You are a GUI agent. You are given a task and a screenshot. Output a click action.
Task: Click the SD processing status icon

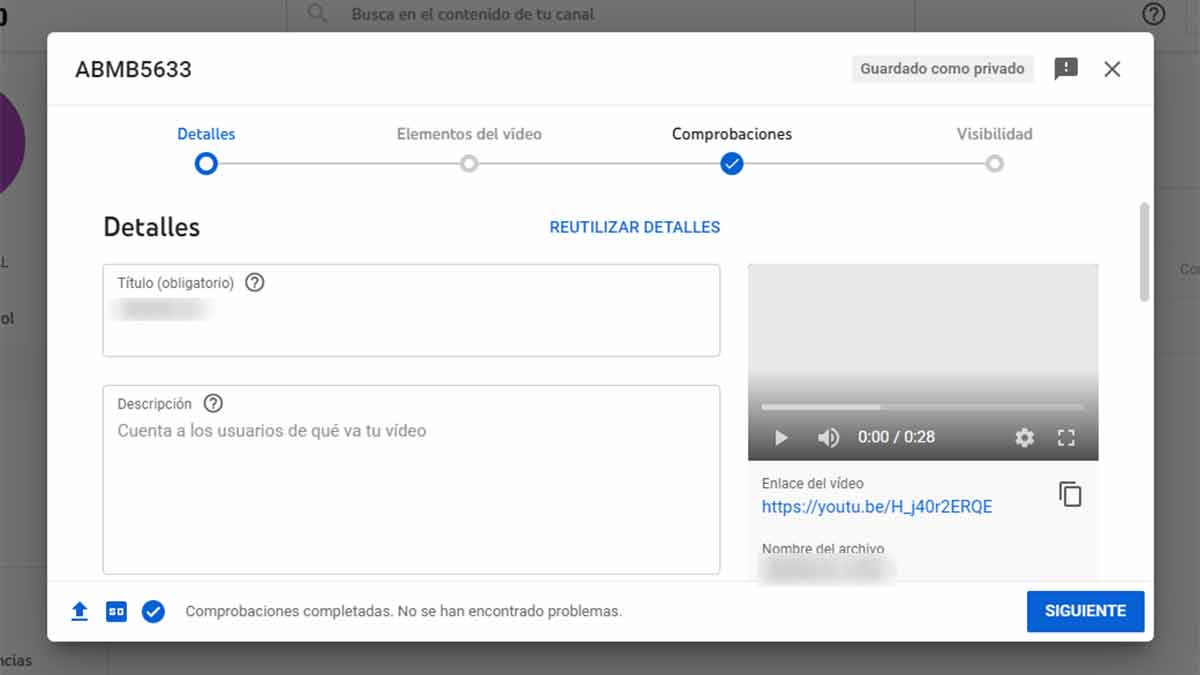click(116, 611)
